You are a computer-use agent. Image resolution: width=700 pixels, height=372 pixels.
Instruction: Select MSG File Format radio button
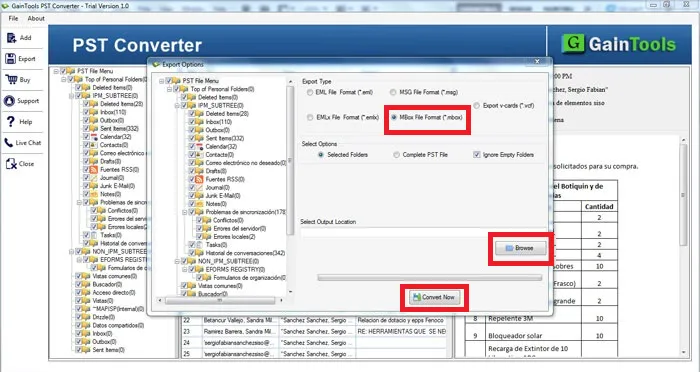pos(393,92)
